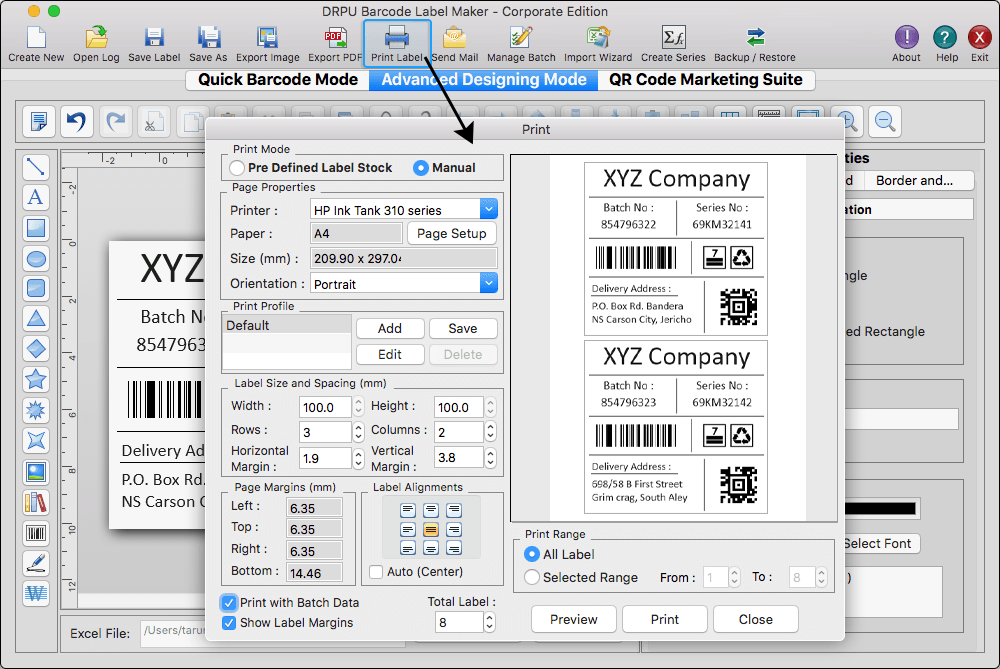
Task: Open the Send Mail tool
Action: pos(455,44)
